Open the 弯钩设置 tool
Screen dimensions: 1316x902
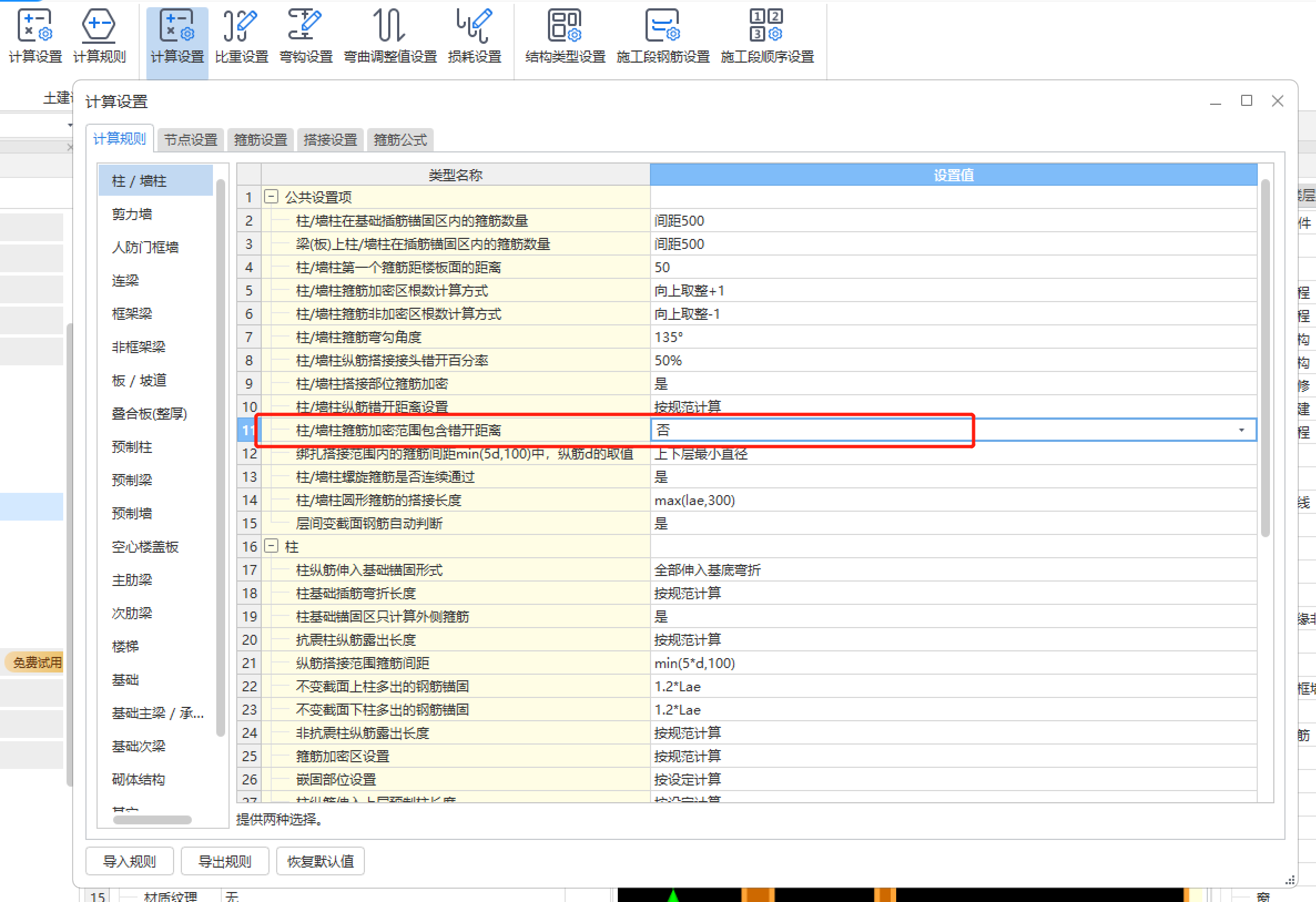(306, 37)
